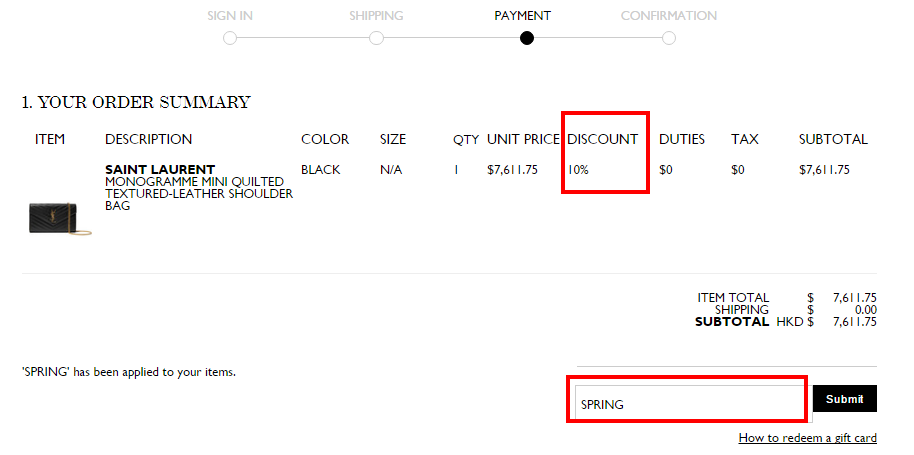Click the SUBTOTAL column header

[833, 139]
